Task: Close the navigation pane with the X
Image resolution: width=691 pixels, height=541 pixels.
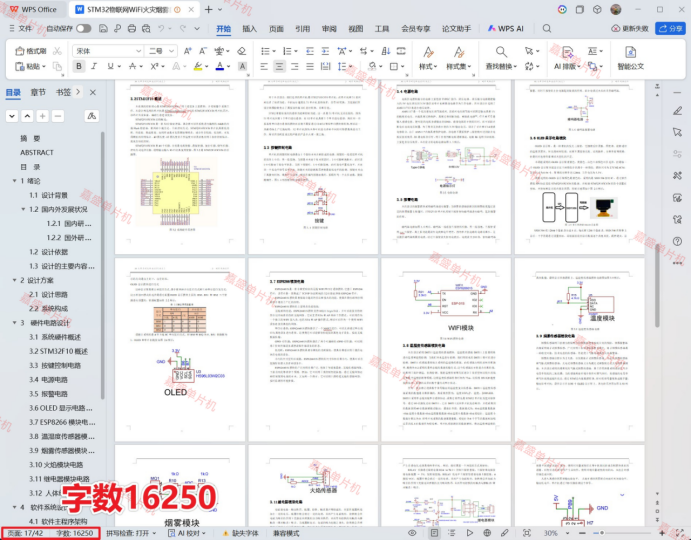Action: [x=93, y=92]
